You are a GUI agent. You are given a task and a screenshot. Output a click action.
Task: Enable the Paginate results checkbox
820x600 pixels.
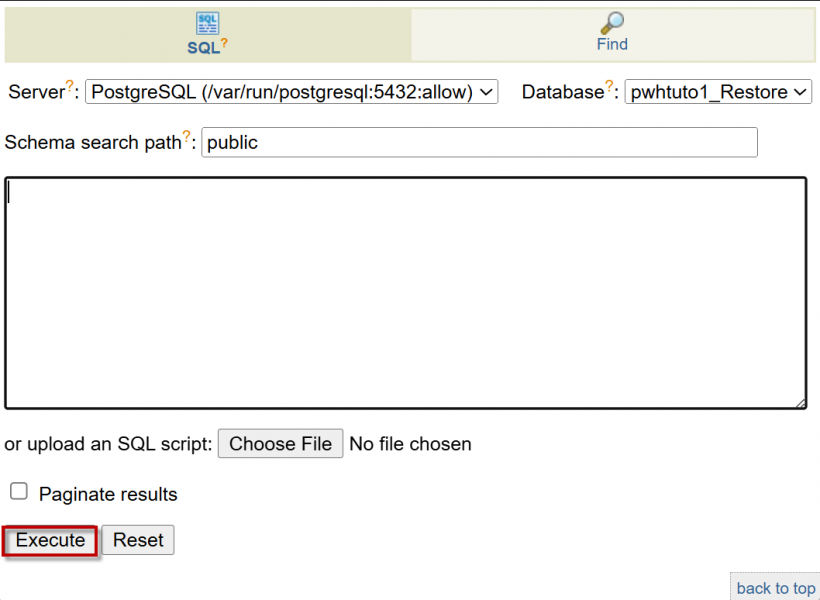tap(19, 491)
